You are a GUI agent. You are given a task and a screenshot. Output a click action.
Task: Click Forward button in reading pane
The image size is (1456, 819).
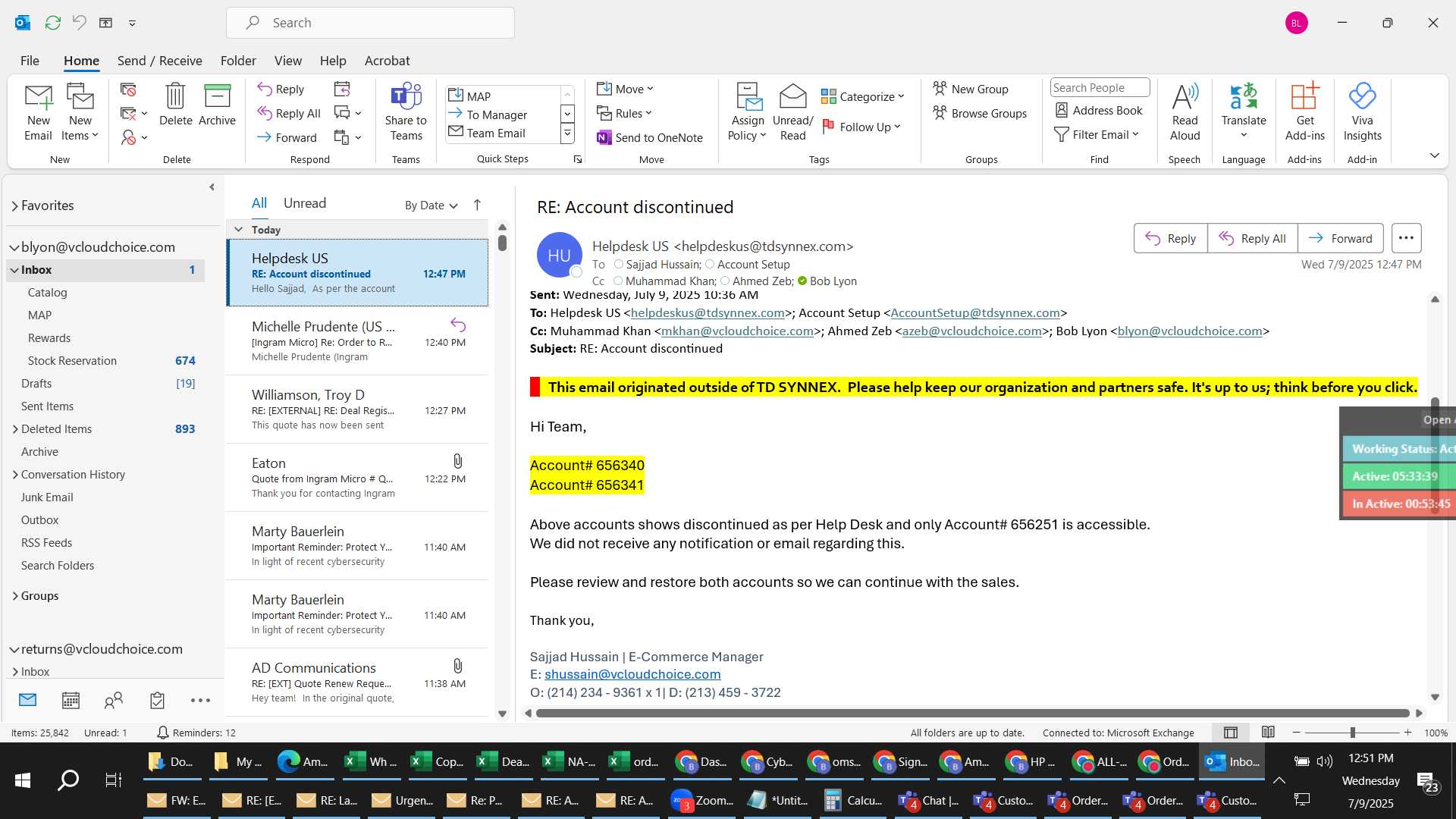click(x=1340, y=238)
